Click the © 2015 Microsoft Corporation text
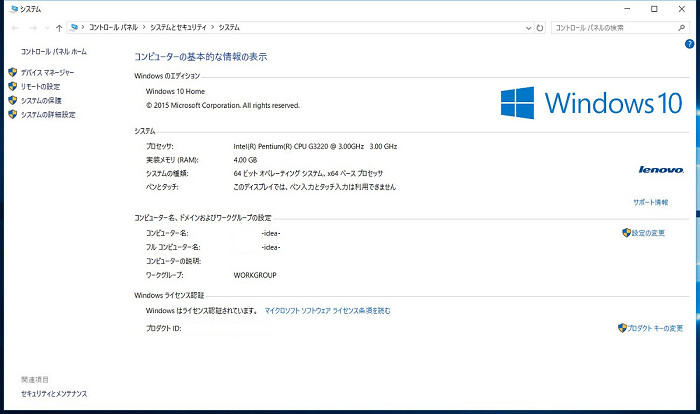 tap(223, 105)
